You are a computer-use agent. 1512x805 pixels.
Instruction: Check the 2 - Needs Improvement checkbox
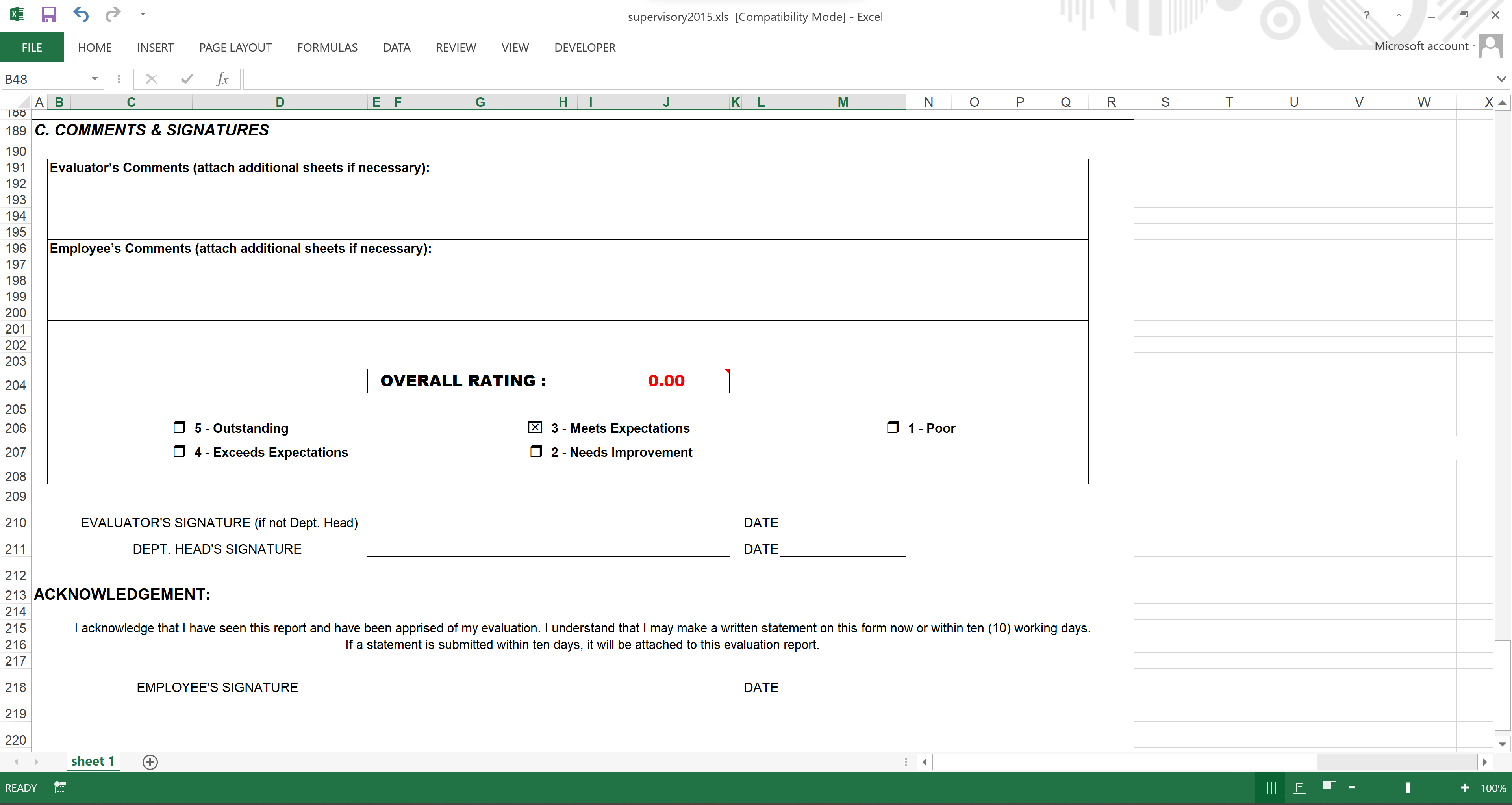536,451
